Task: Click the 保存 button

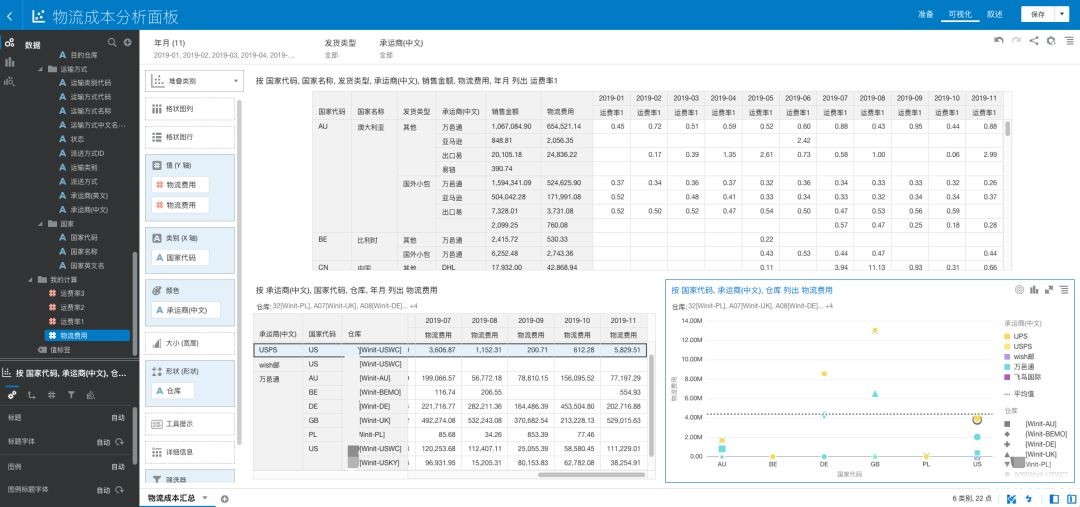Action: [x=1037, y=15]
